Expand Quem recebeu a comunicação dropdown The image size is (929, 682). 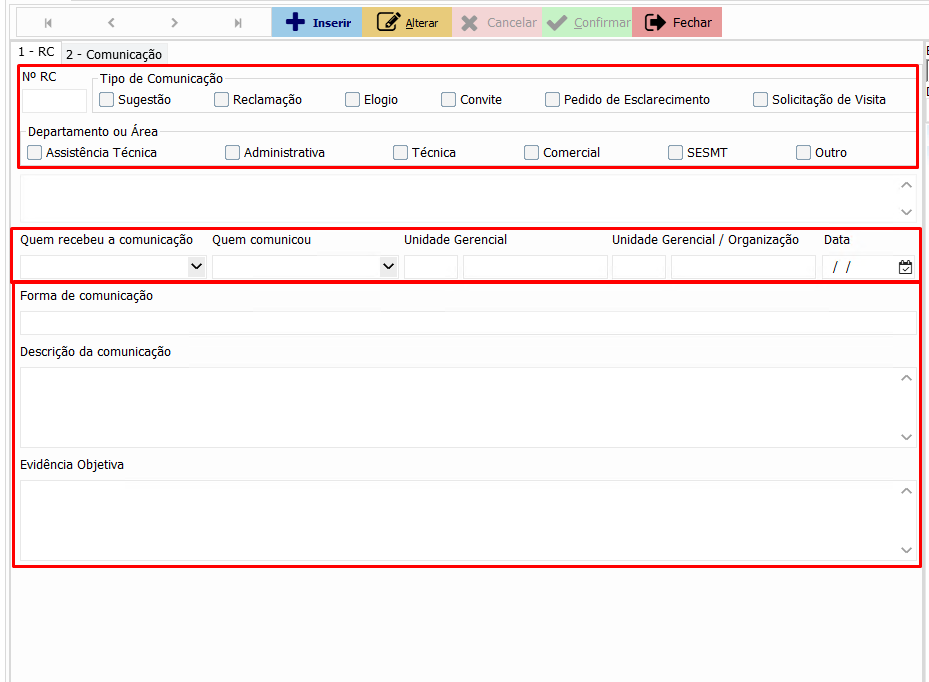tap(196, 267)
